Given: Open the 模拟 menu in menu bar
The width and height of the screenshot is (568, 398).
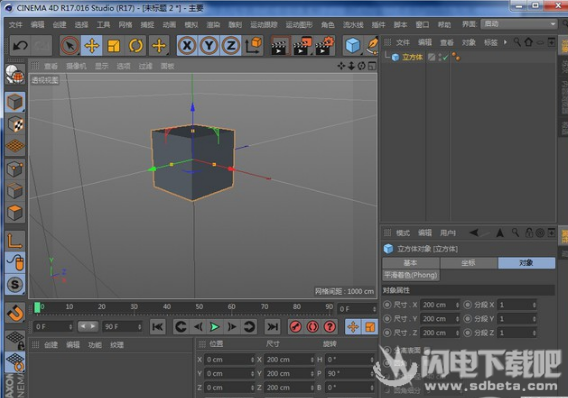Looking at the screenshot, I should 191,25.
